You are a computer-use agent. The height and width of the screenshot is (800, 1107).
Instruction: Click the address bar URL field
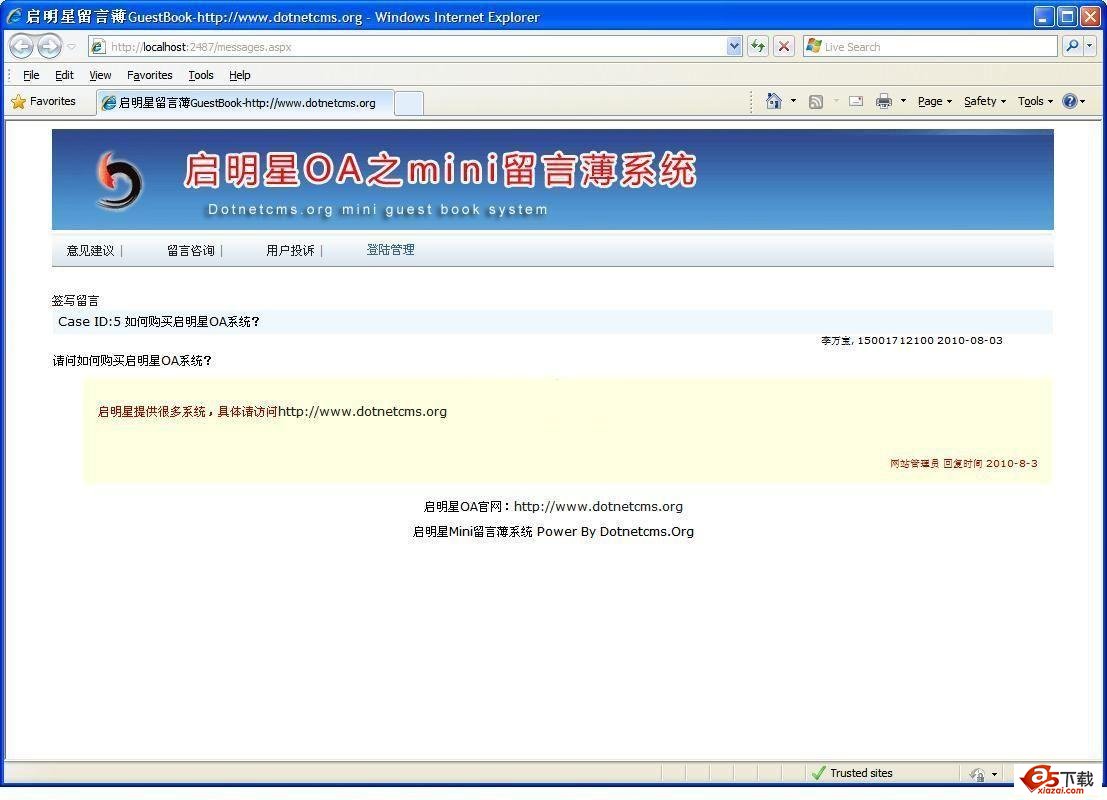coord(417,47)
